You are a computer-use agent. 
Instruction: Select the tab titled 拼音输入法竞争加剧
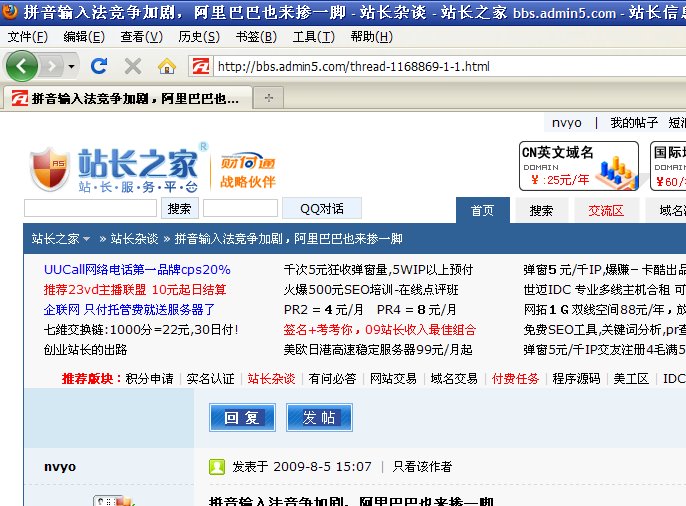click(126, 98)
